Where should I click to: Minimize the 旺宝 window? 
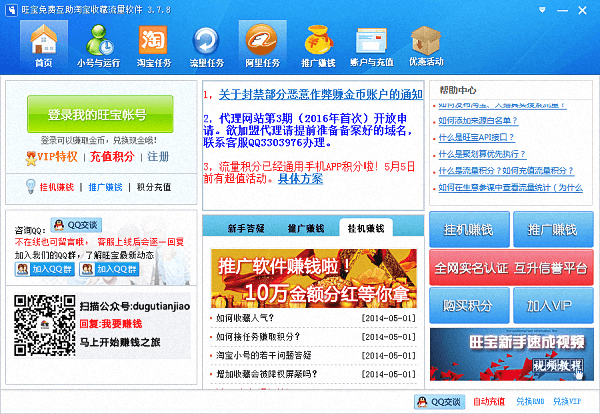[x=562, y=10]
